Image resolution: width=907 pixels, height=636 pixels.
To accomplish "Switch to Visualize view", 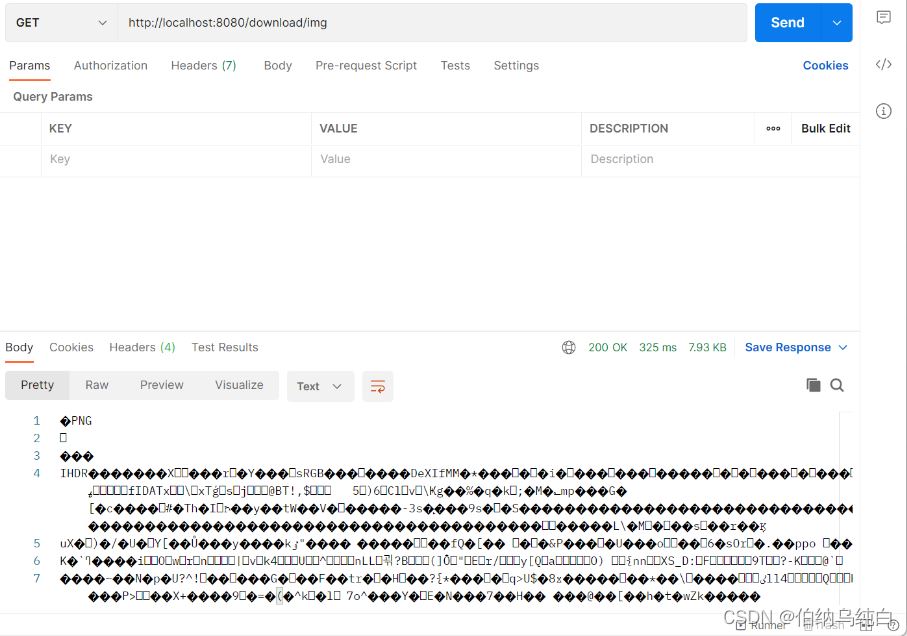I will 239,385.
